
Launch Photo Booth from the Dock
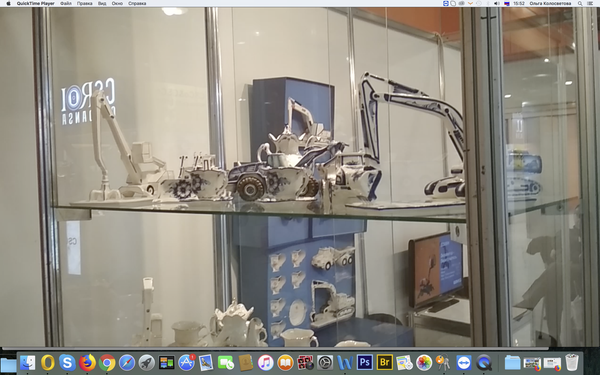305,362
